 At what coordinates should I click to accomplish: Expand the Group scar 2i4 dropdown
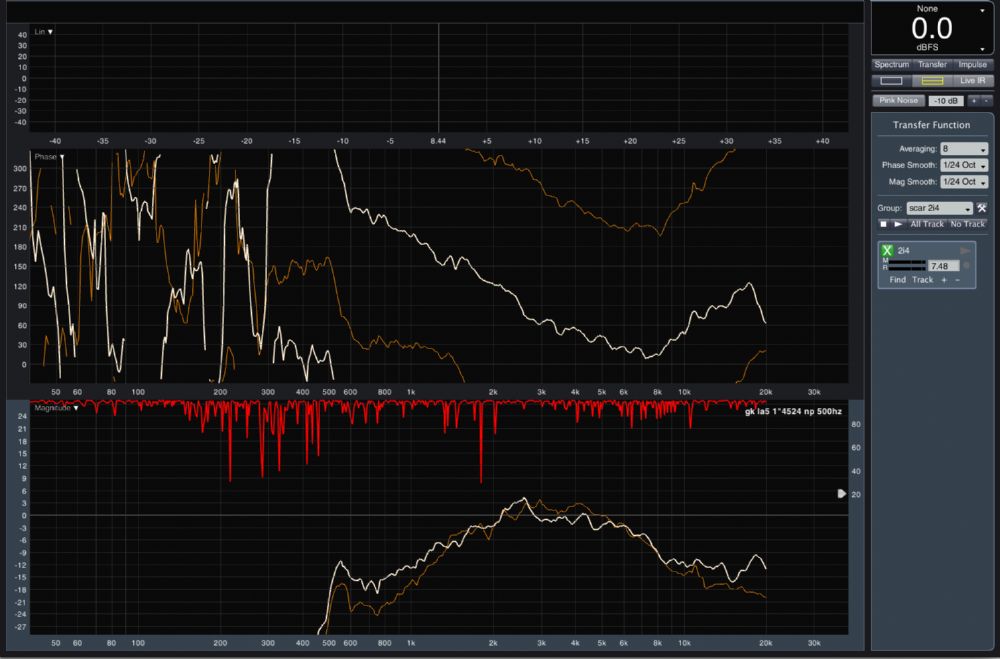point(939,208)
